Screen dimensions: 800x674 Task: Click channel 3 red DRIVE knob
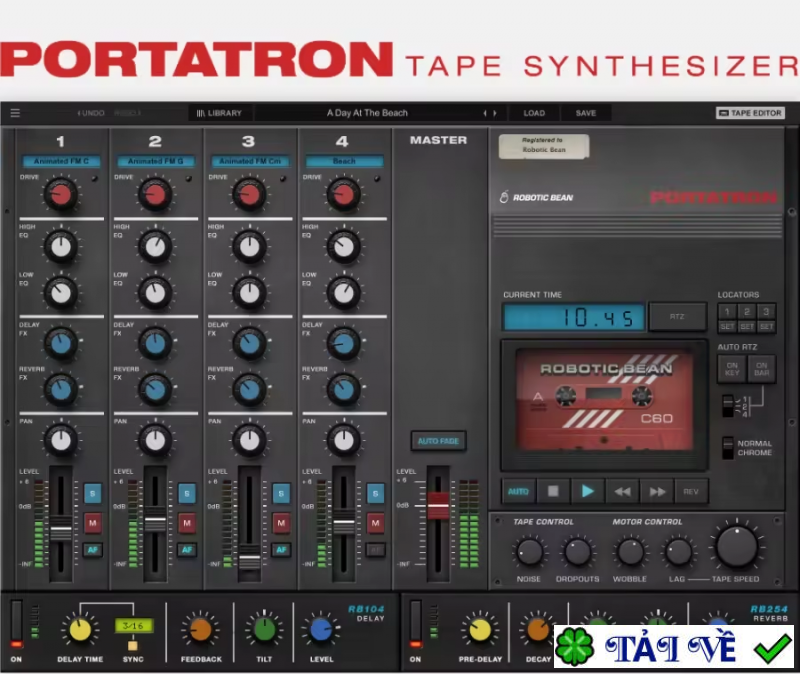(x=249, y=194)
